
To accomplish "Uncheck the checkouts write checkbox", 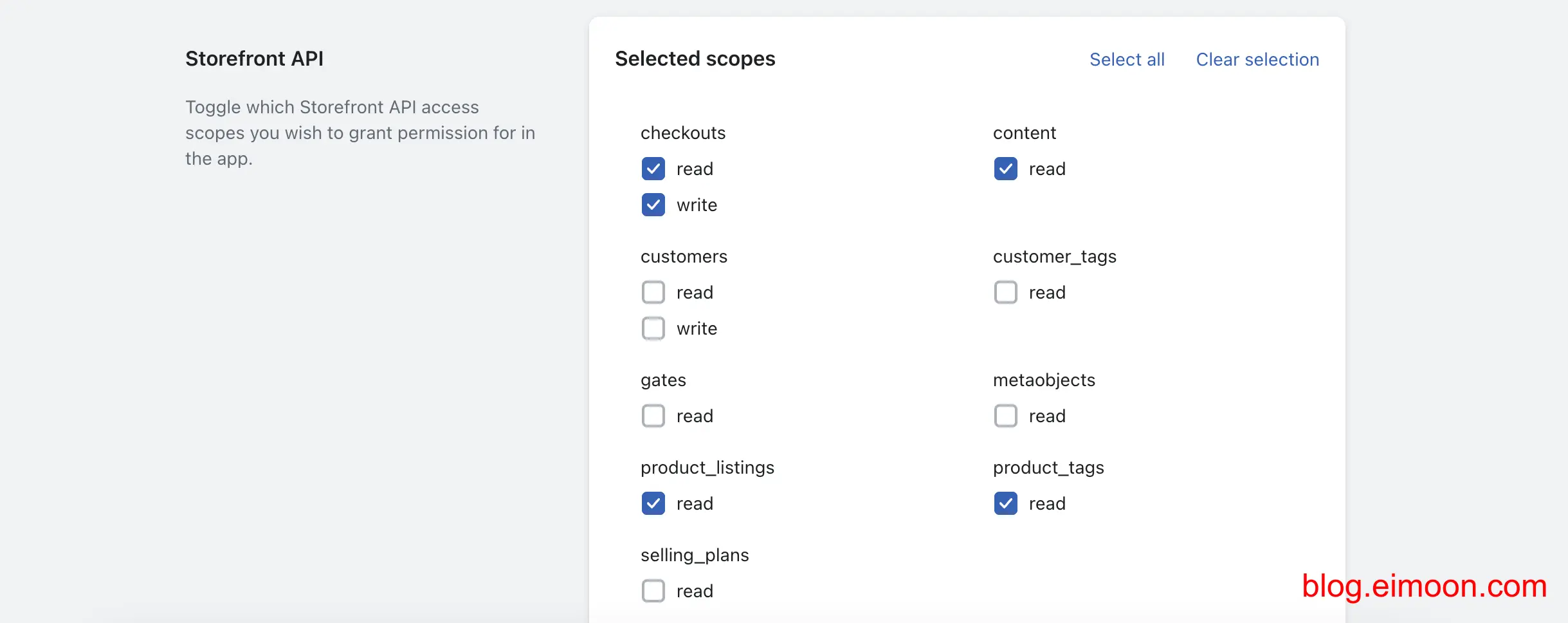I will [x=653, y=205].
